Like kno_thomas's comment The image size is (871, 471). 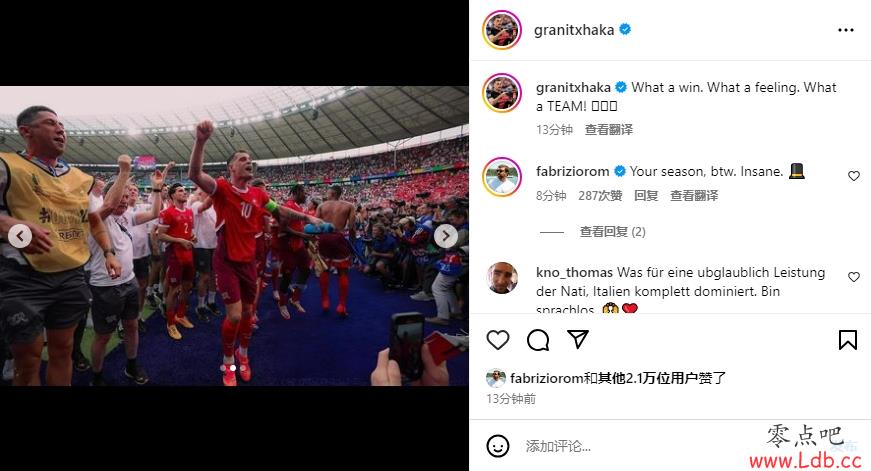854,277
